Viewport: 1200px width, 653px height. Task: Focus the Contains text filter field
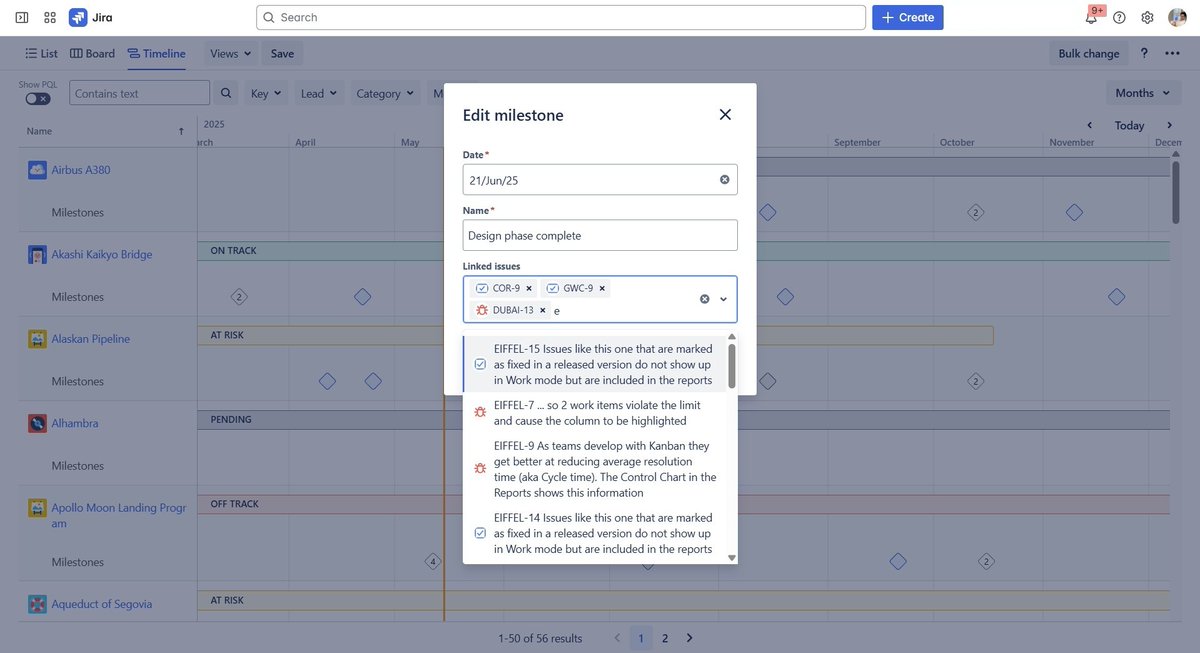point(139,93)
